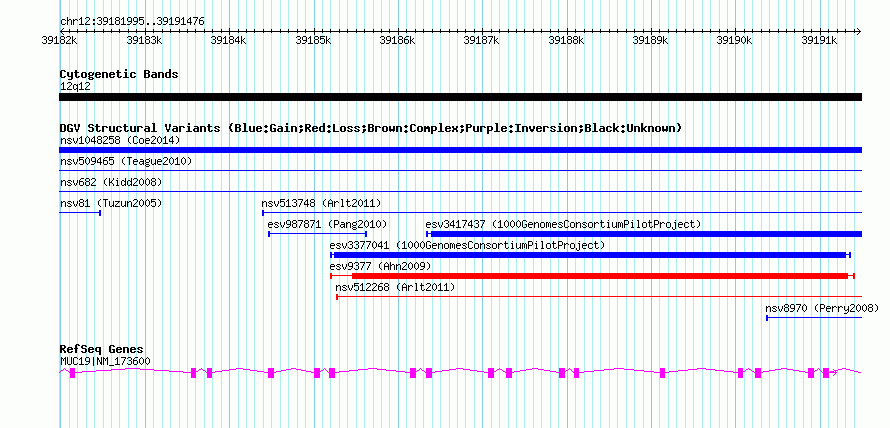
Task: Click the Cytogenetic Bands track title
Action: 119,74
